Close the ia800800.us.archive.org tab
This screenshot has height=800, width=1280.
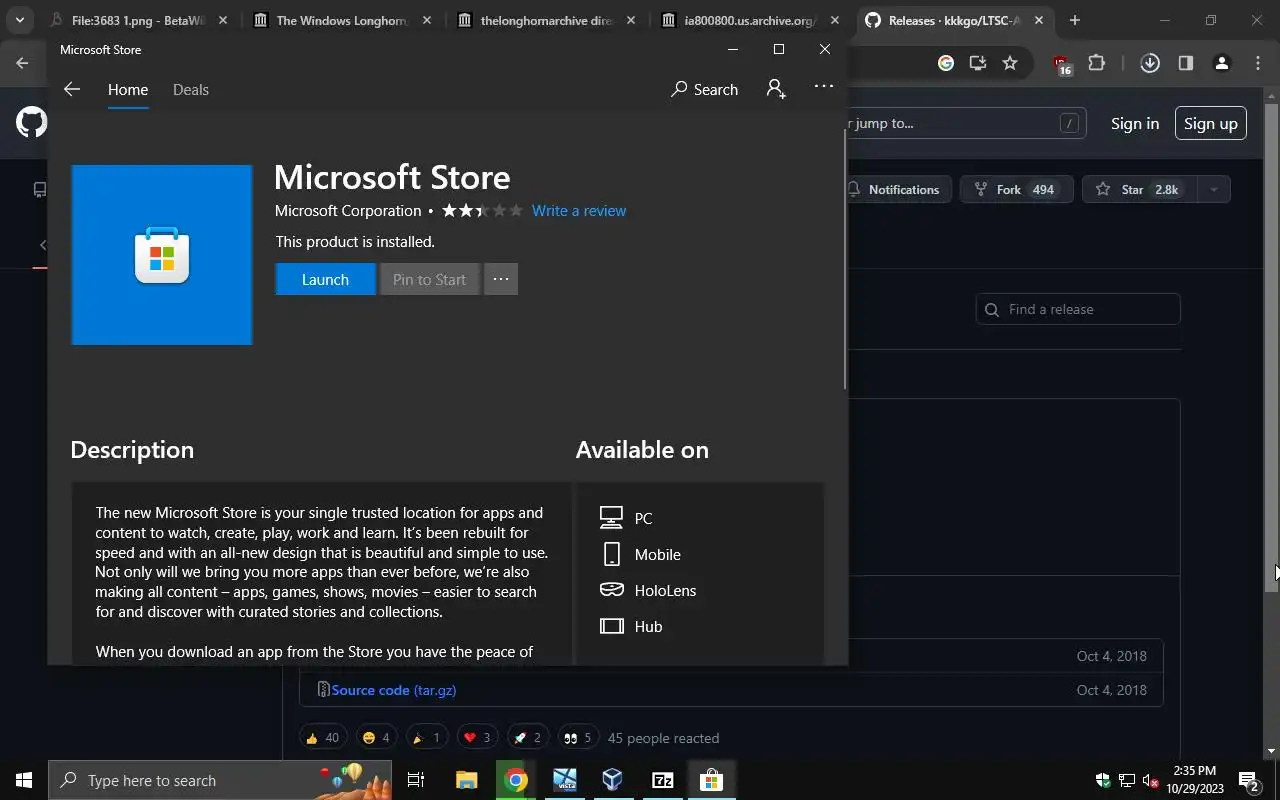pos(835,20)
